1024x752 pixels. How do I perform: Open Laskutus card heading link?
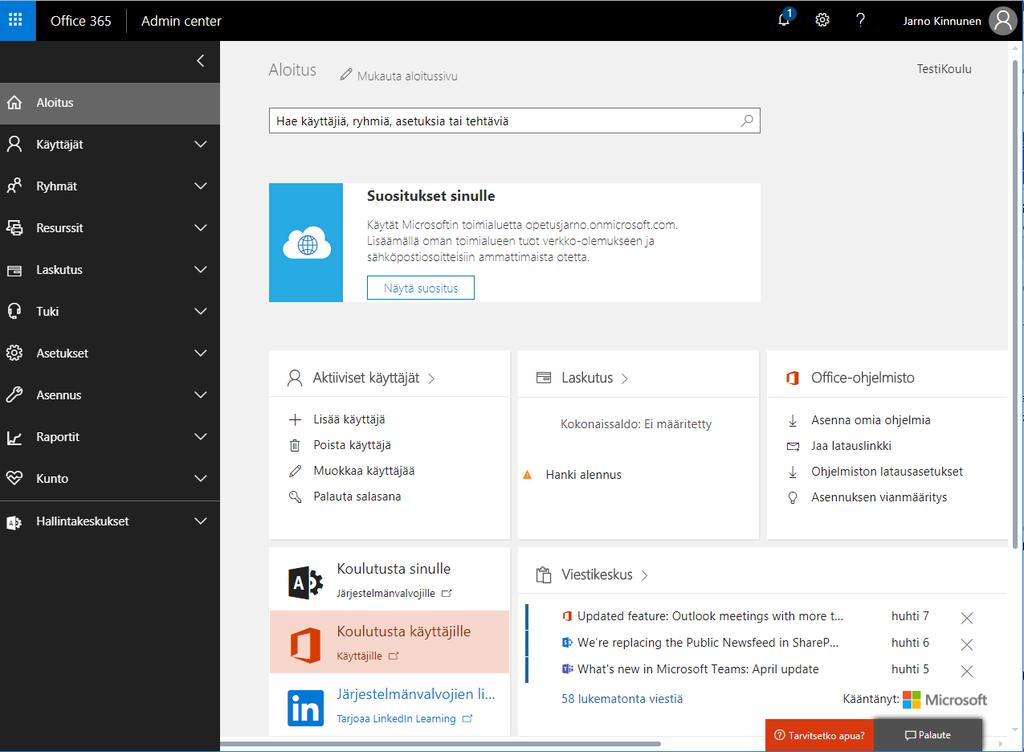pyautogui.click(x=587, y=378)
